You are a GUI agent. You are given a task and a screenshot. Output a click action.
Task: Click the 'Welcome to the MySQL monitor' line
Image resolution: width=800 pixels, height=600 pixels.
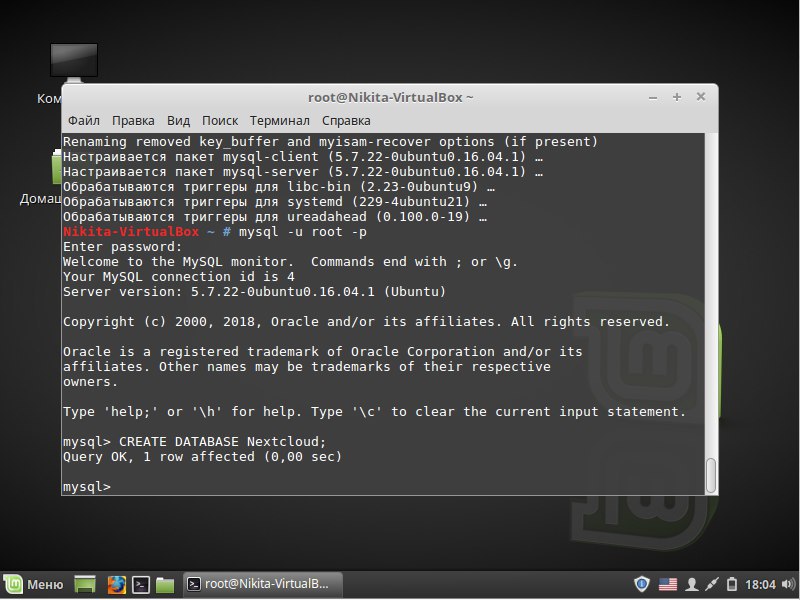(x=290, y=262)
